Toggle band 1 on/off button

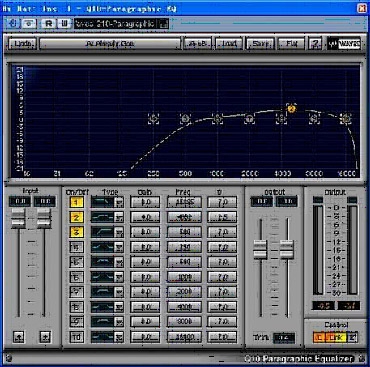(76, 202)
